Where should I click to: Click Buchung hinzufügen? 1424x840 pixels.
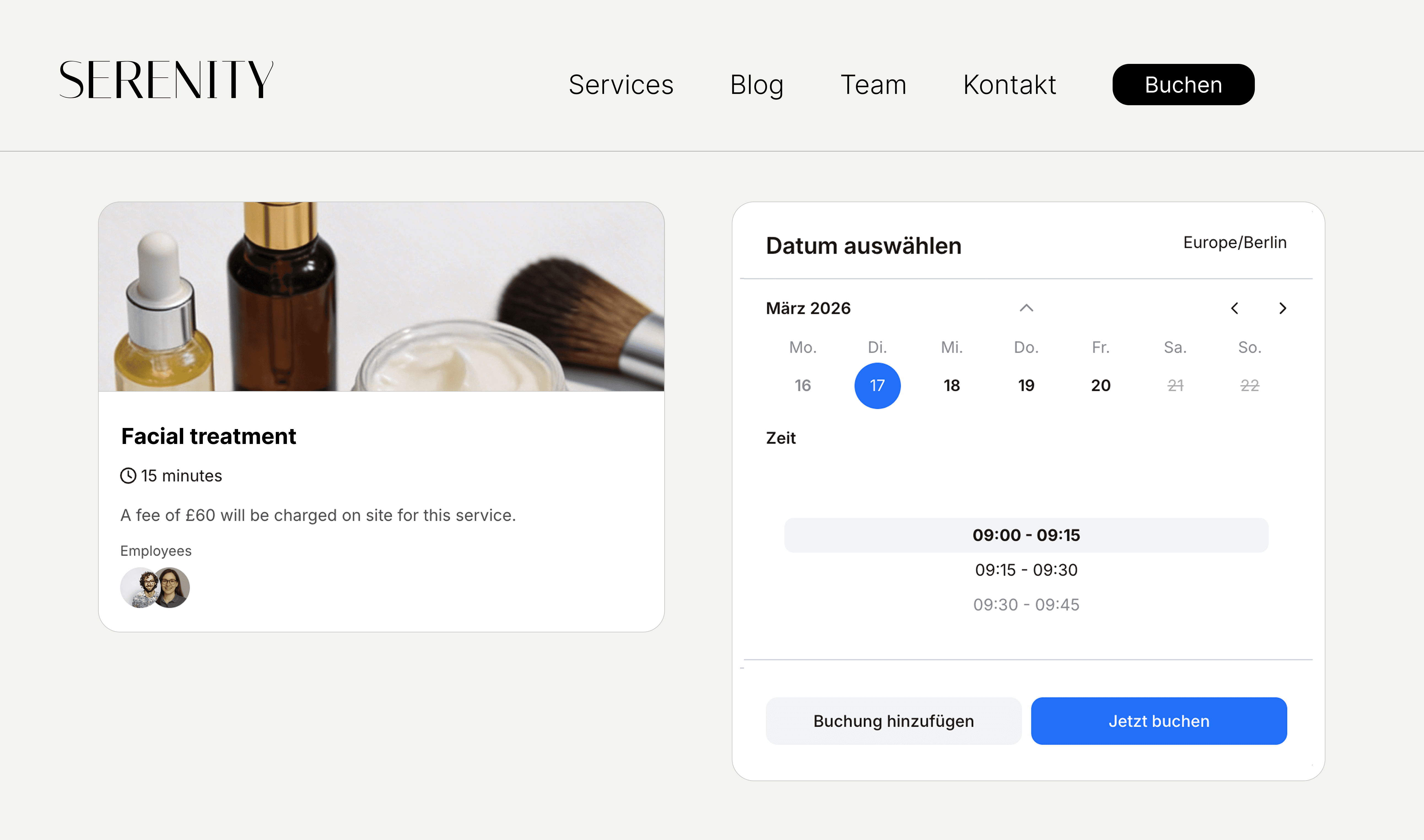[x=894, y=720]
